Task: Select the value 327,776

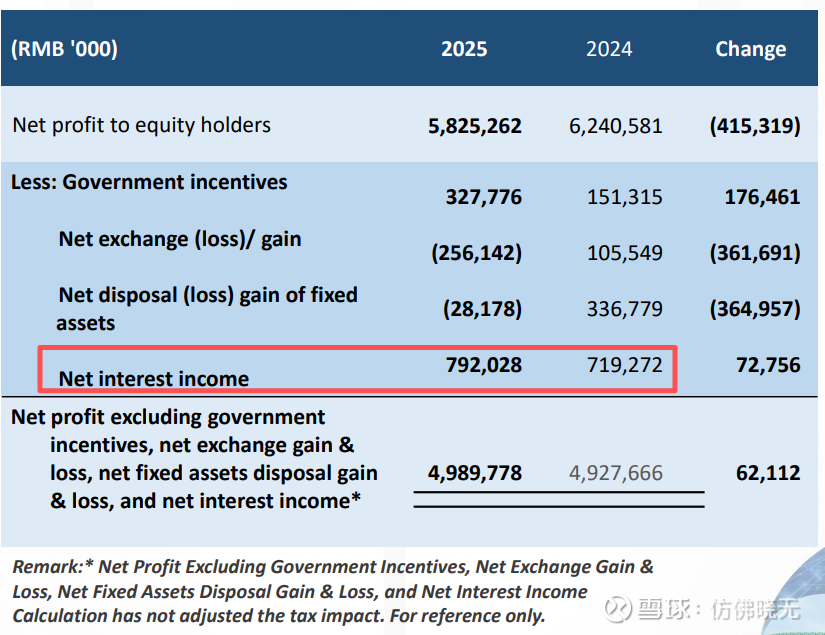Action: tap(484, 197)
